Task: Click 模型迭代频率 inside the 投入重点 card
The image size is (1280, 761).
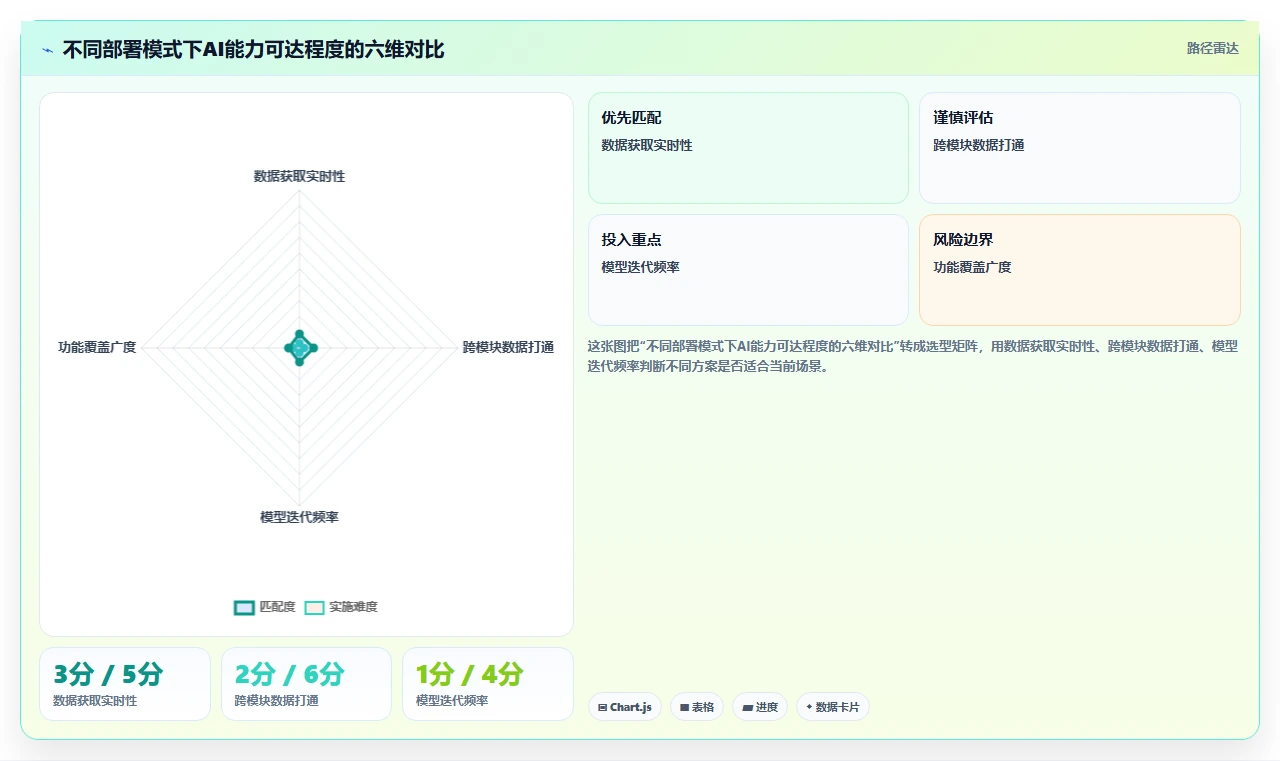Action: click(x=640, y=267)
